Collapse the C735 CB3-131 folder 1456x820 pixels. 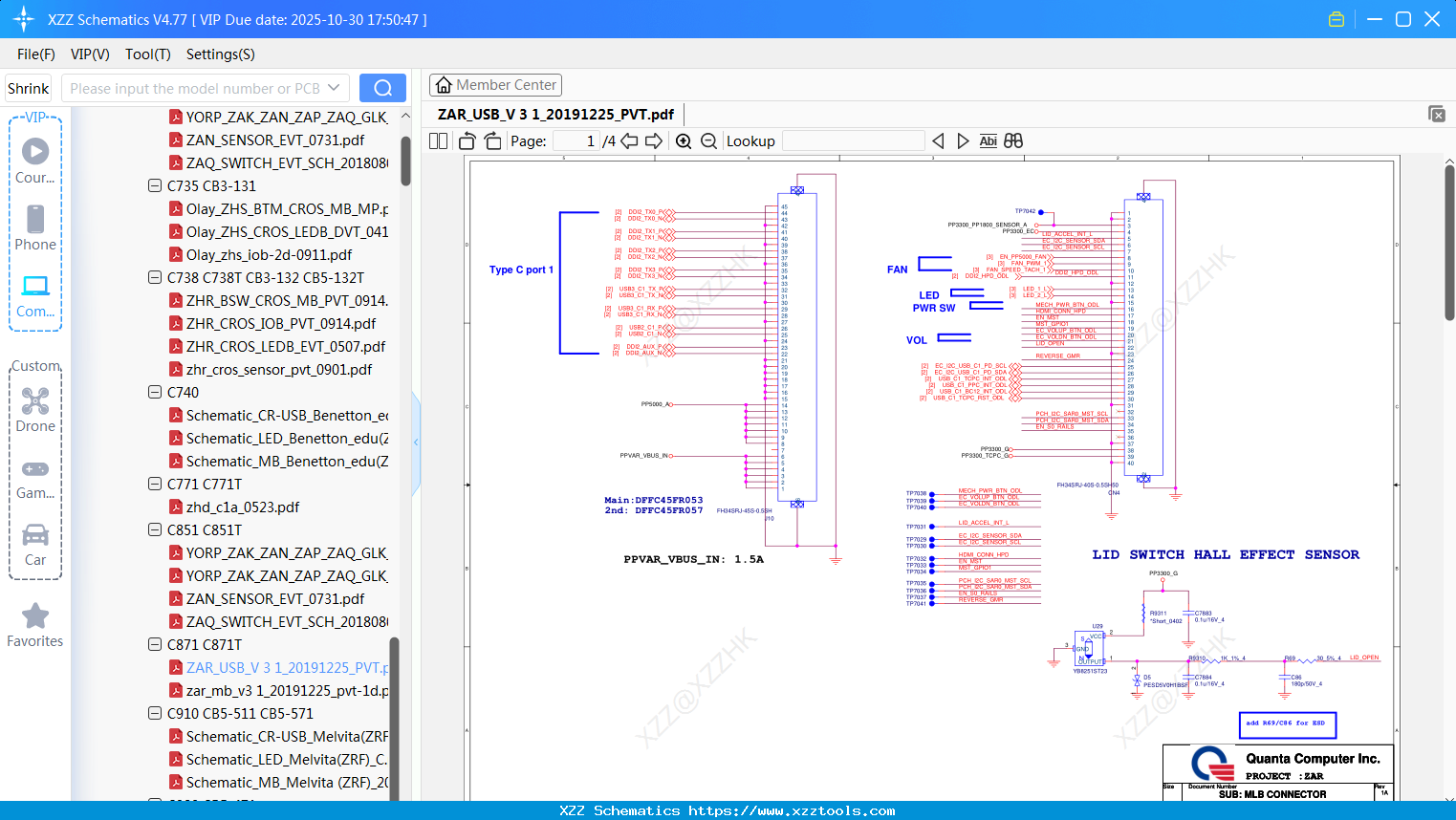point(155,186)
